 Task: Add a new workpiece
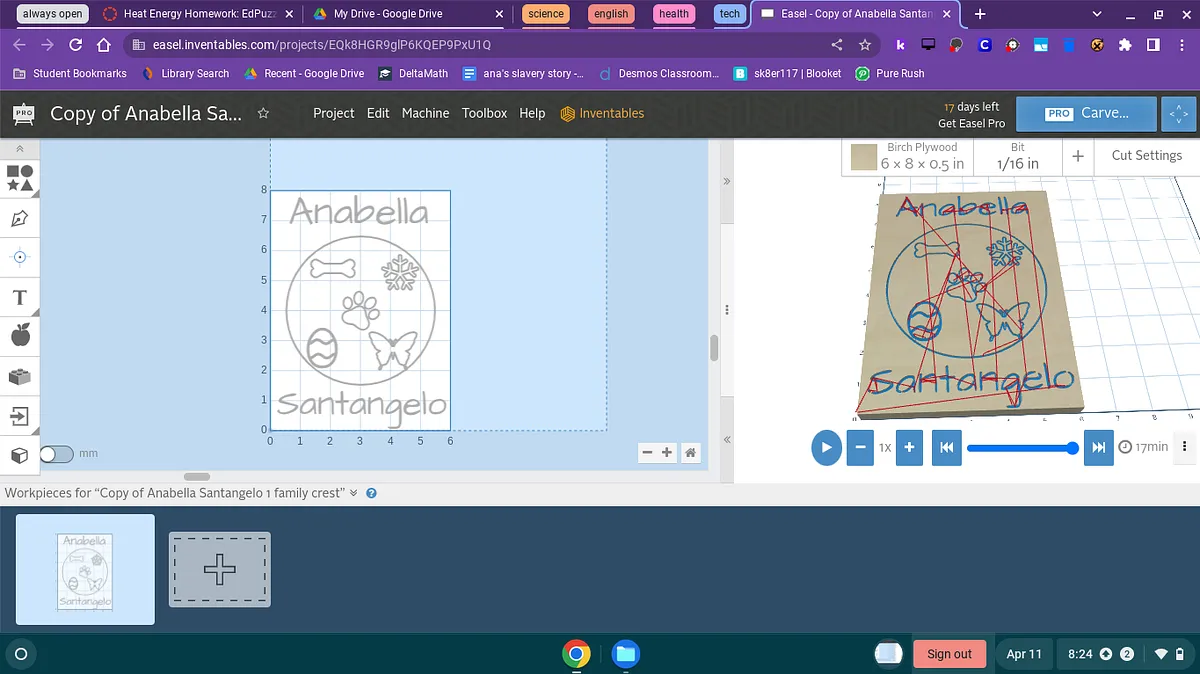coord(220,569)
